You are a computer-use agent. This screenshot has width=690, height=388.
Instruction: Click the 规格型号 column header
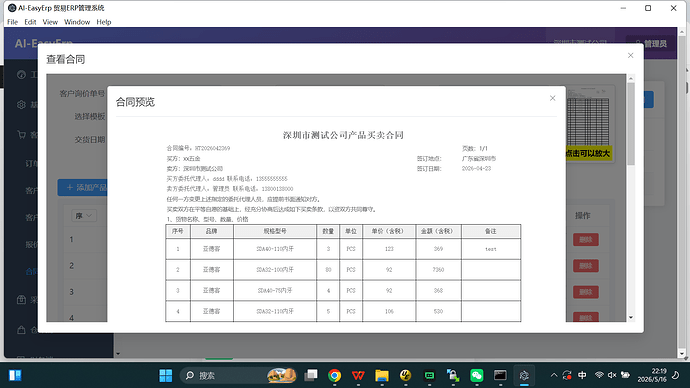click(x=275, y=231)
